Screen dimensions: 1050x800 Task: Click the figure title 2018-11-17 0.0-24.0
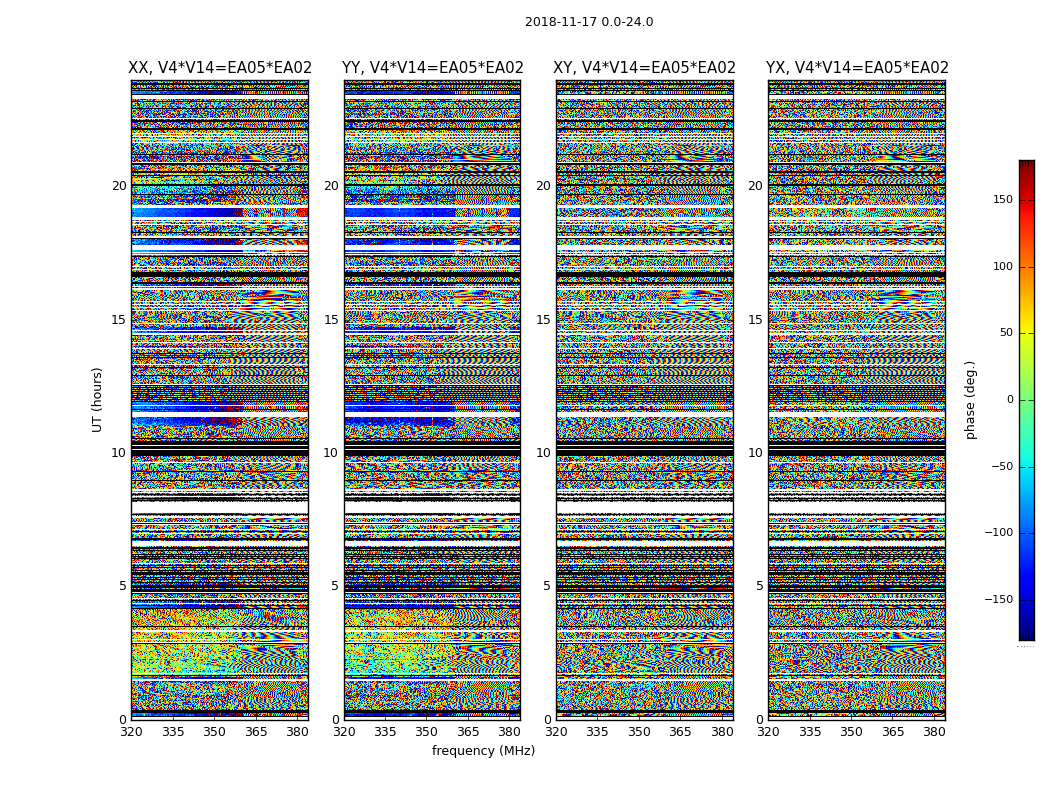point(589,22)
